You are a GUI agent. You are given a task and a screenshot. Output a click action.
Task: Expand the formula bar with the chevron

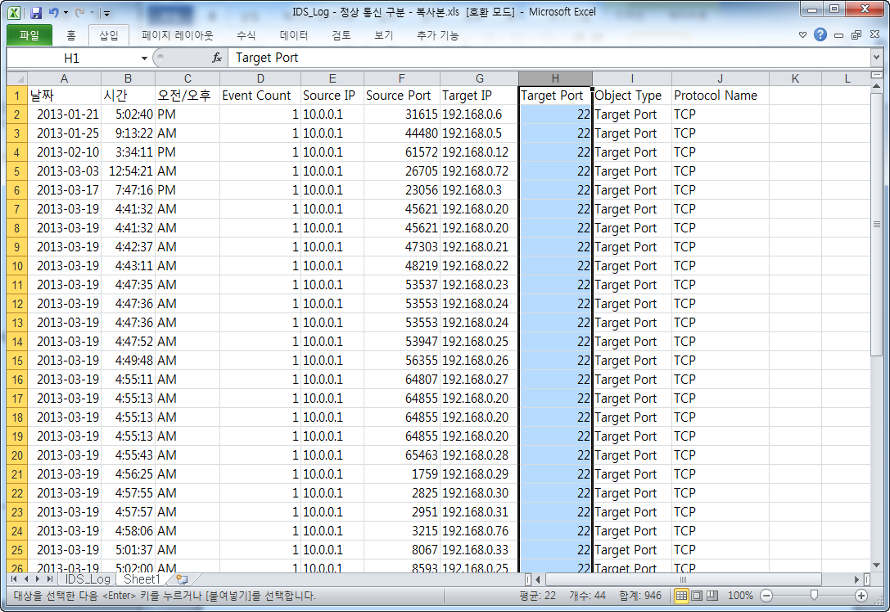[876, 57]
